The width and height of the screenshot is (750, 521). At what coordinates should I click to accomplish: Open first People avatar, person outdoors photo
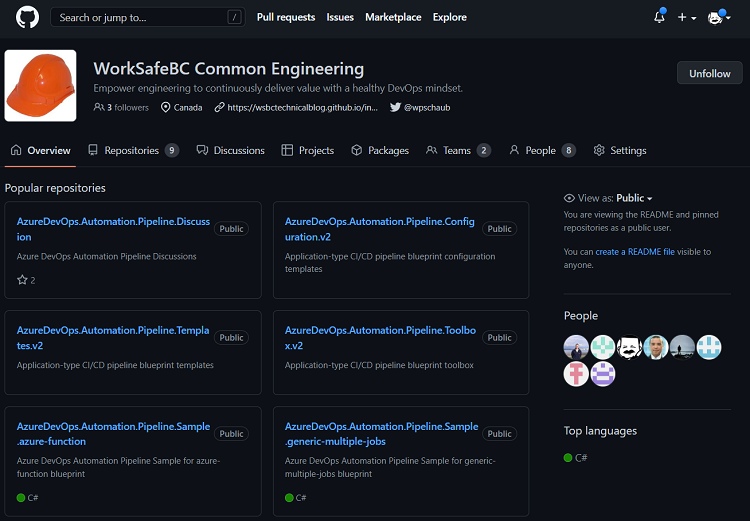[576, 347]
